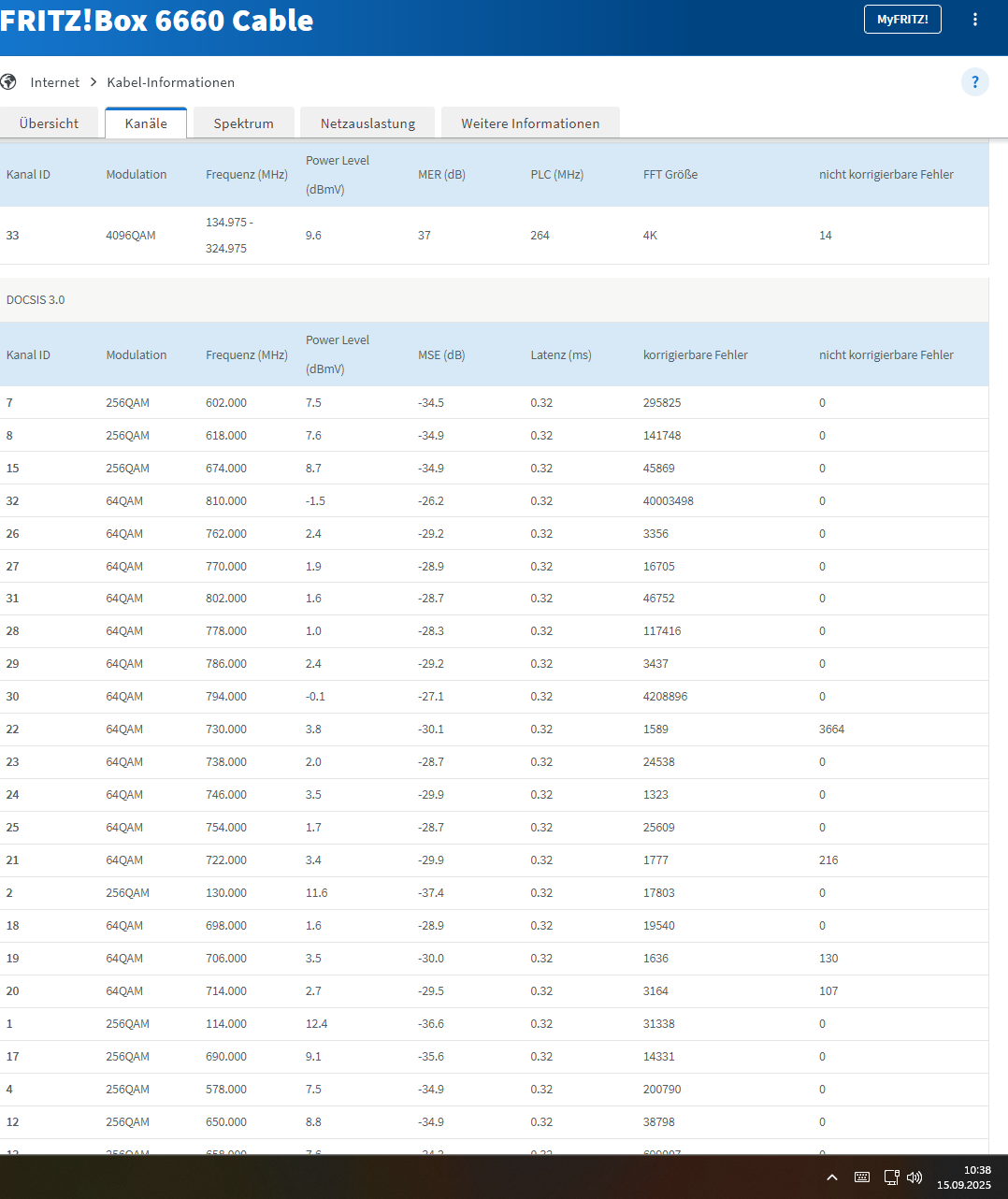Click uncorrectable errors value 3664
The image size is (1008, 1199).
pyautogui.click(x=831, y=730)
